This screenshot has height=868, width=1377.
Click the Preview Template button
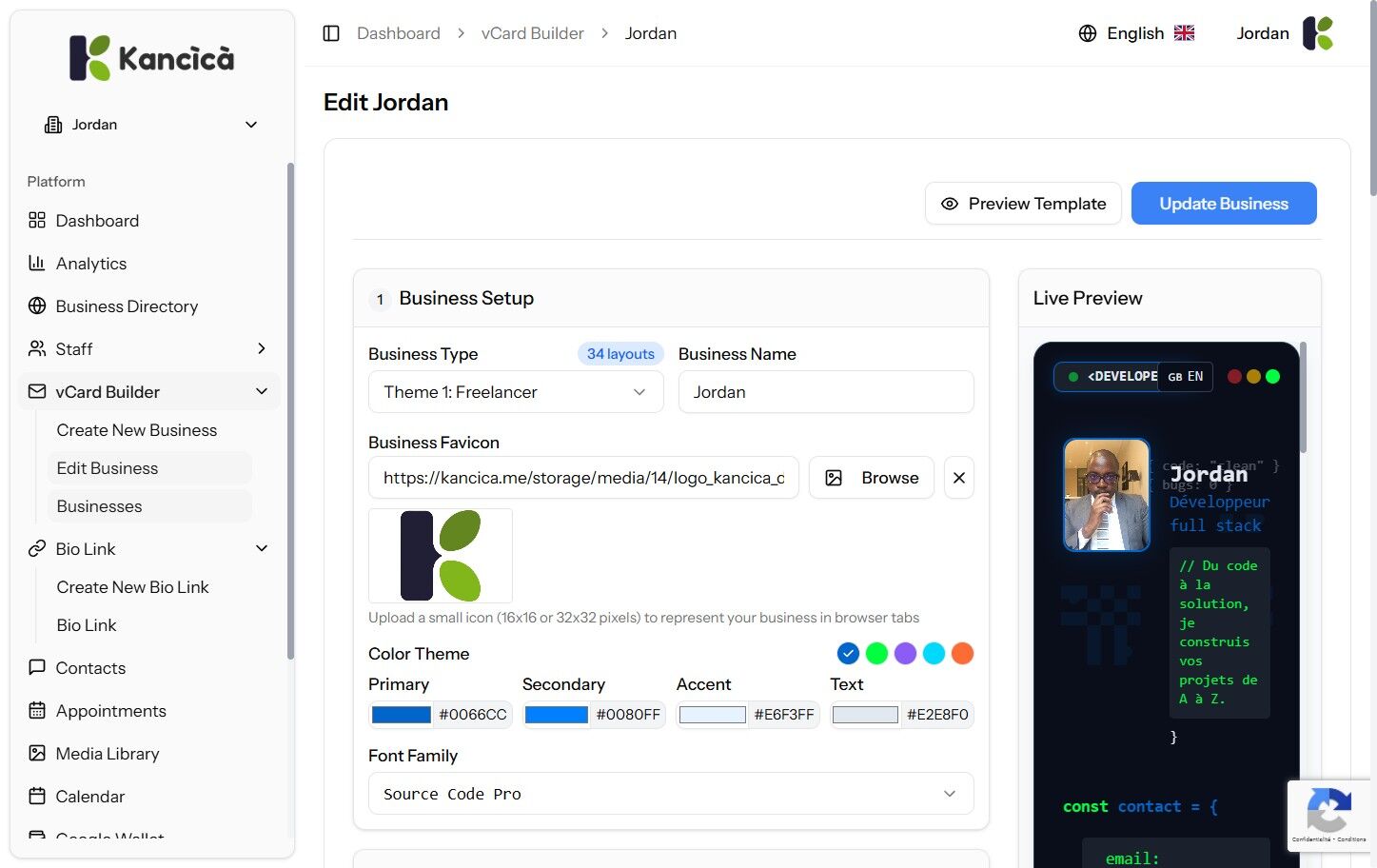[1023, 204]
